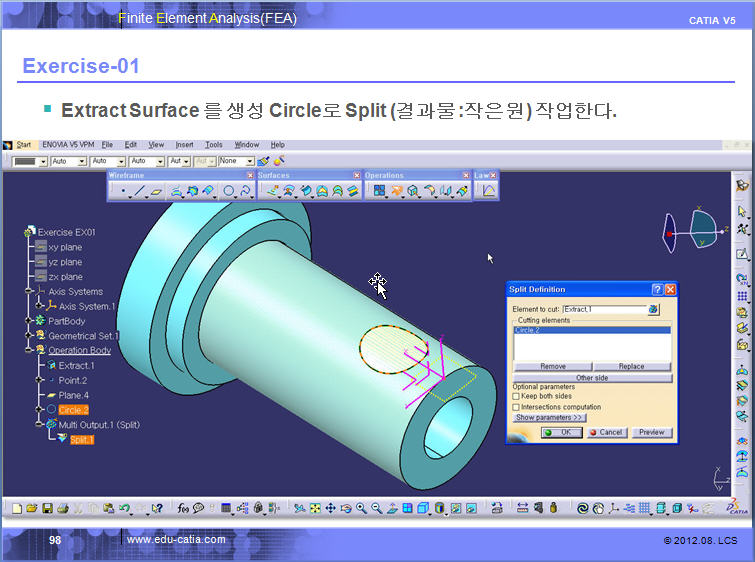Click the Save disk icon in bottom toolbar
The width and height of the screenshot is (755, 562).
48,508
